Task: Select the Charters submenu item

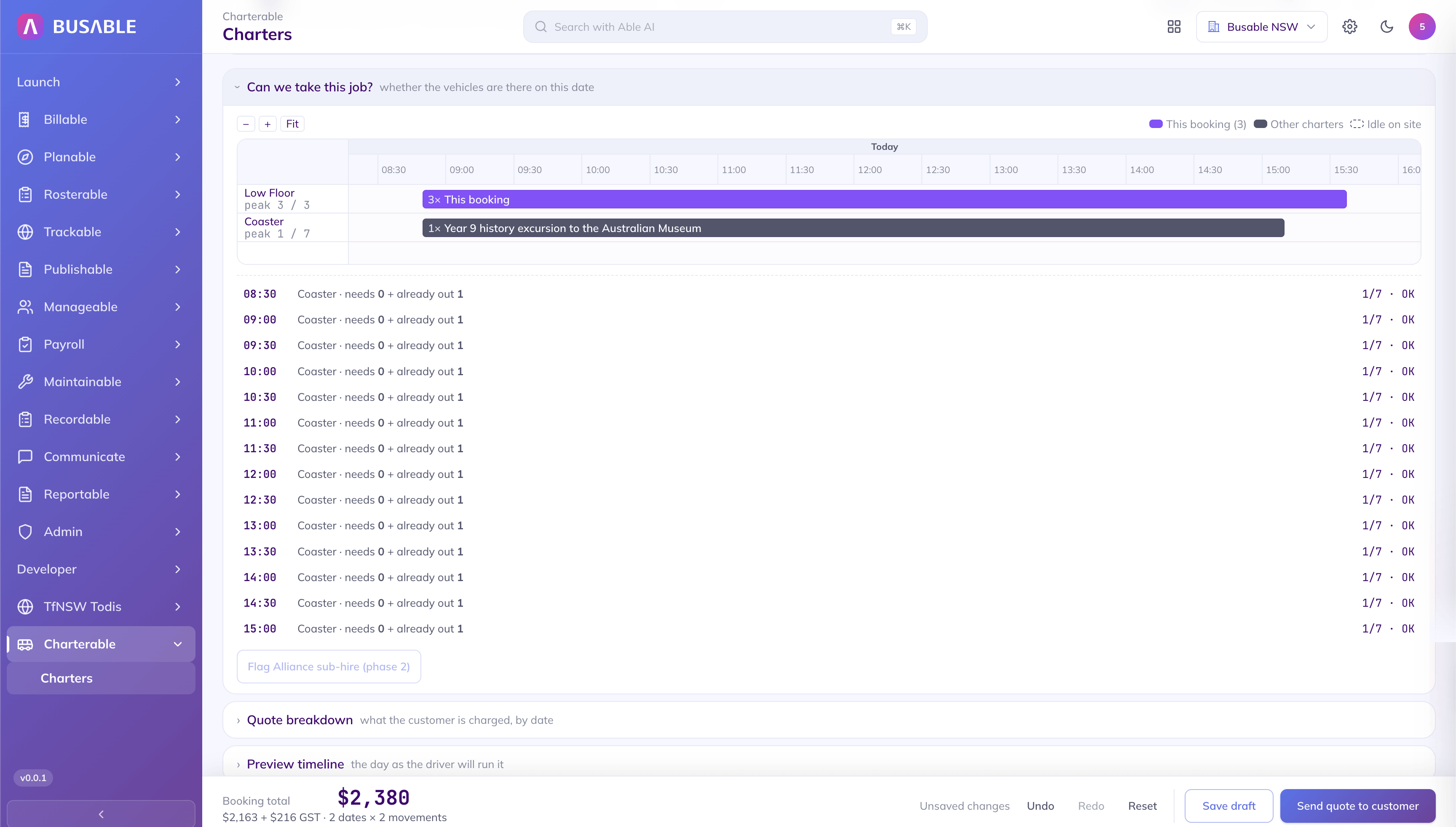Action: [x=101, y=678]
